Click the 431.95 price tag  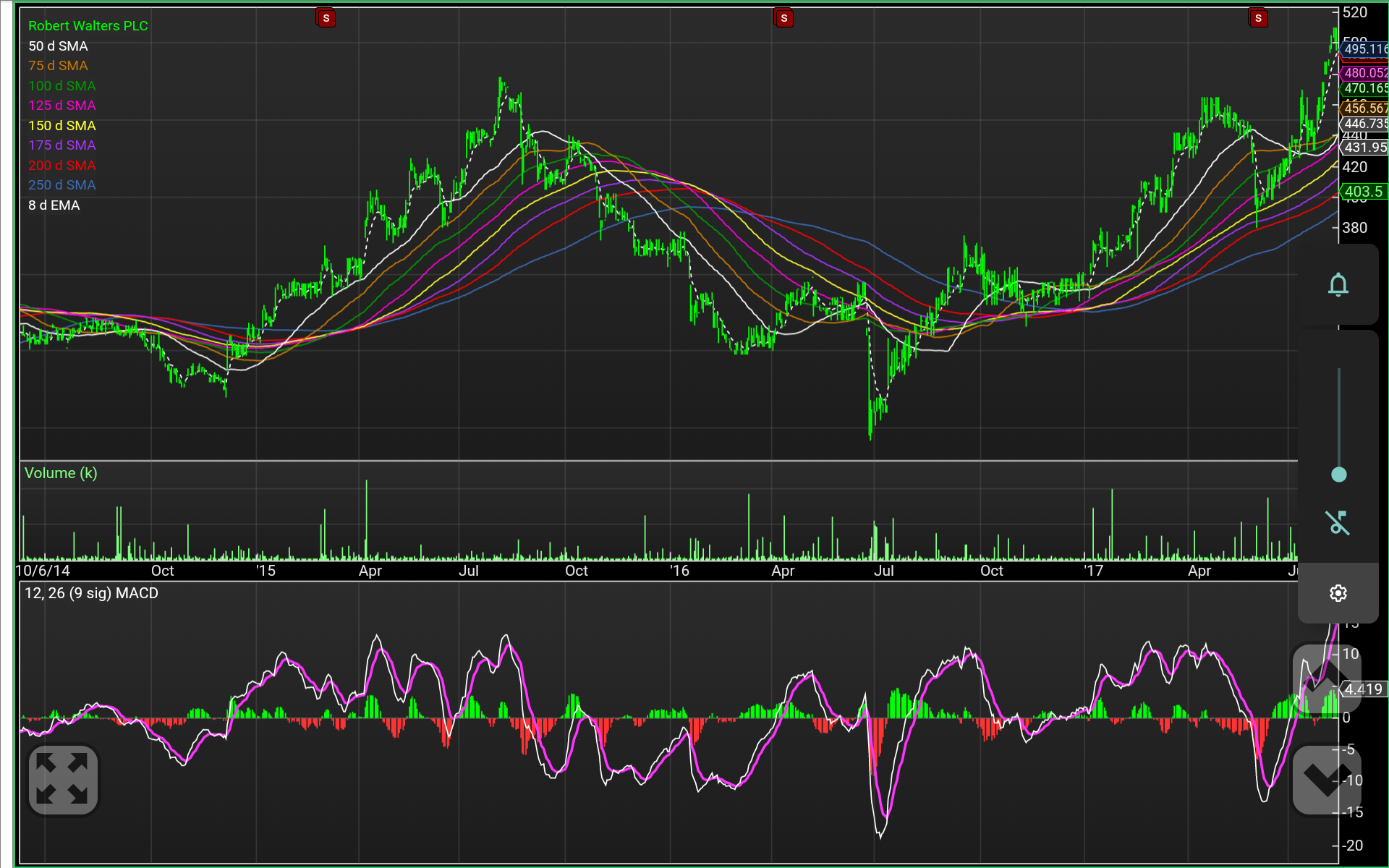[x=1364, y=147]
